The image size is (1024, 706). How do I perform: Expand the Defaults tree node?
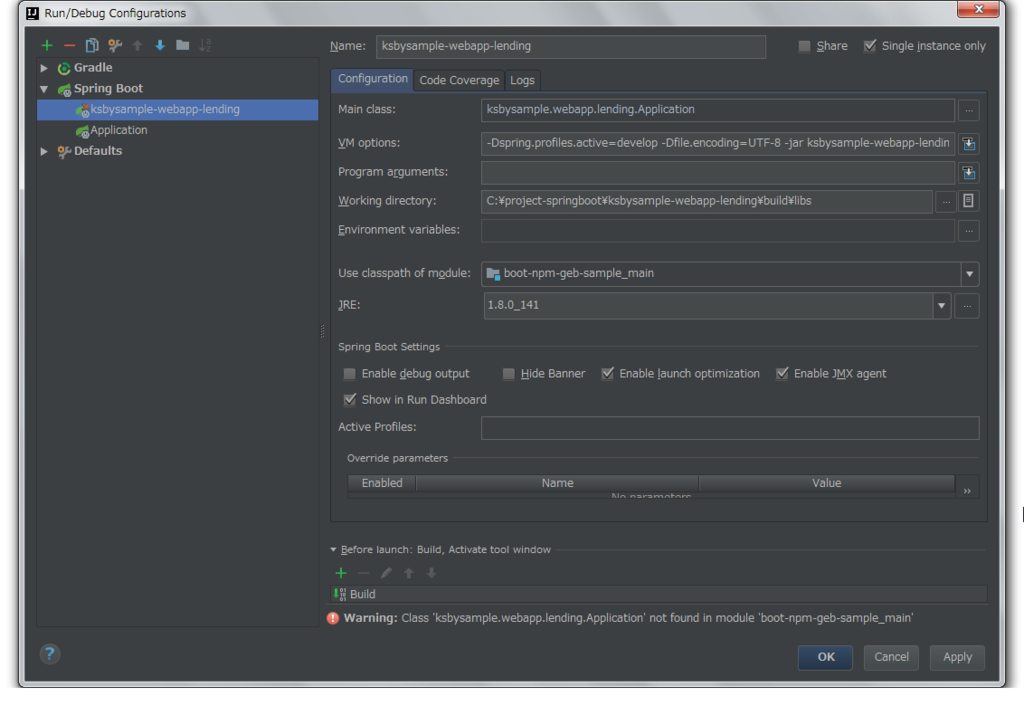[x=44, y=152]
